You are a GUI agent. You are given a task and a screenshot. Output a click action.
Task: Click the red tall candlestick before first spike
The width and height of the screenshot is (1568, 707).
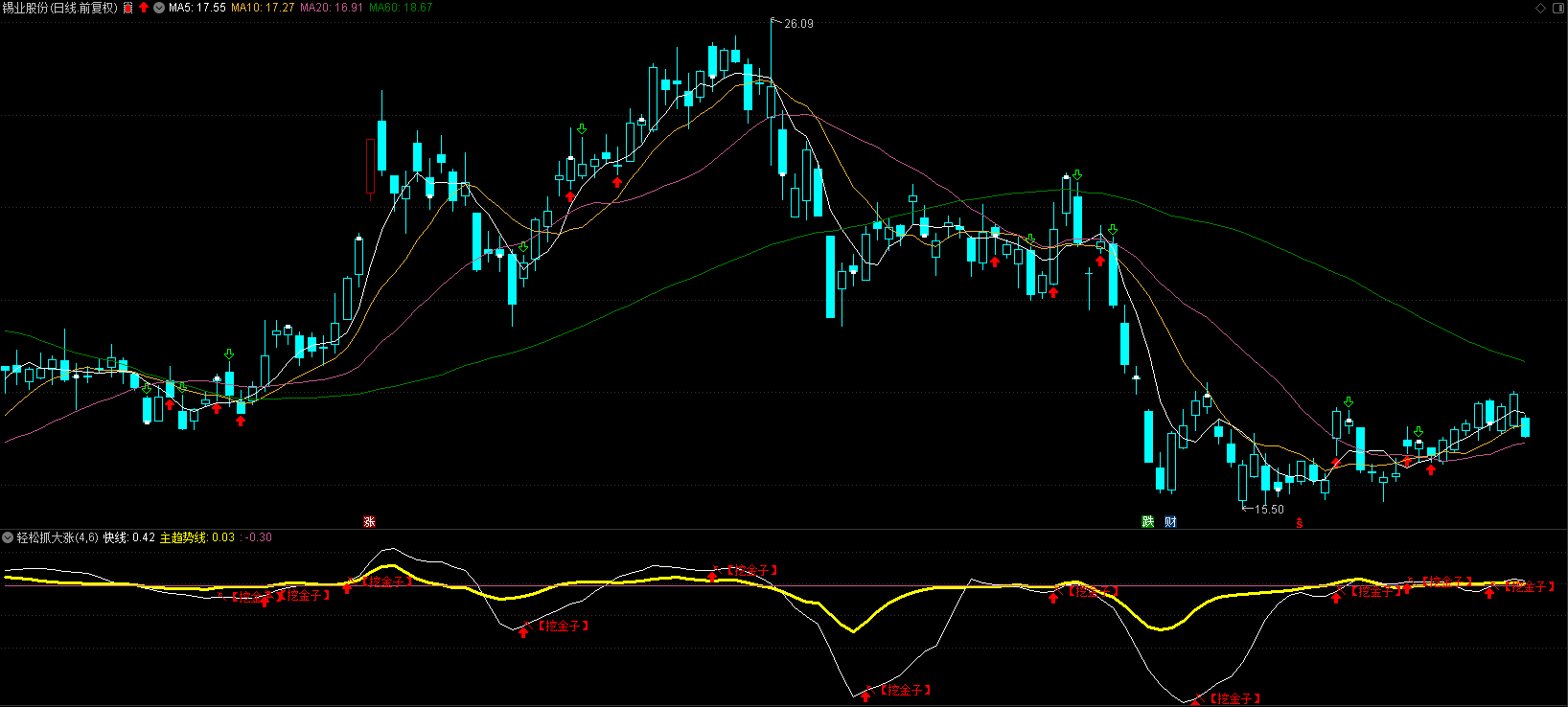[370, 167]
